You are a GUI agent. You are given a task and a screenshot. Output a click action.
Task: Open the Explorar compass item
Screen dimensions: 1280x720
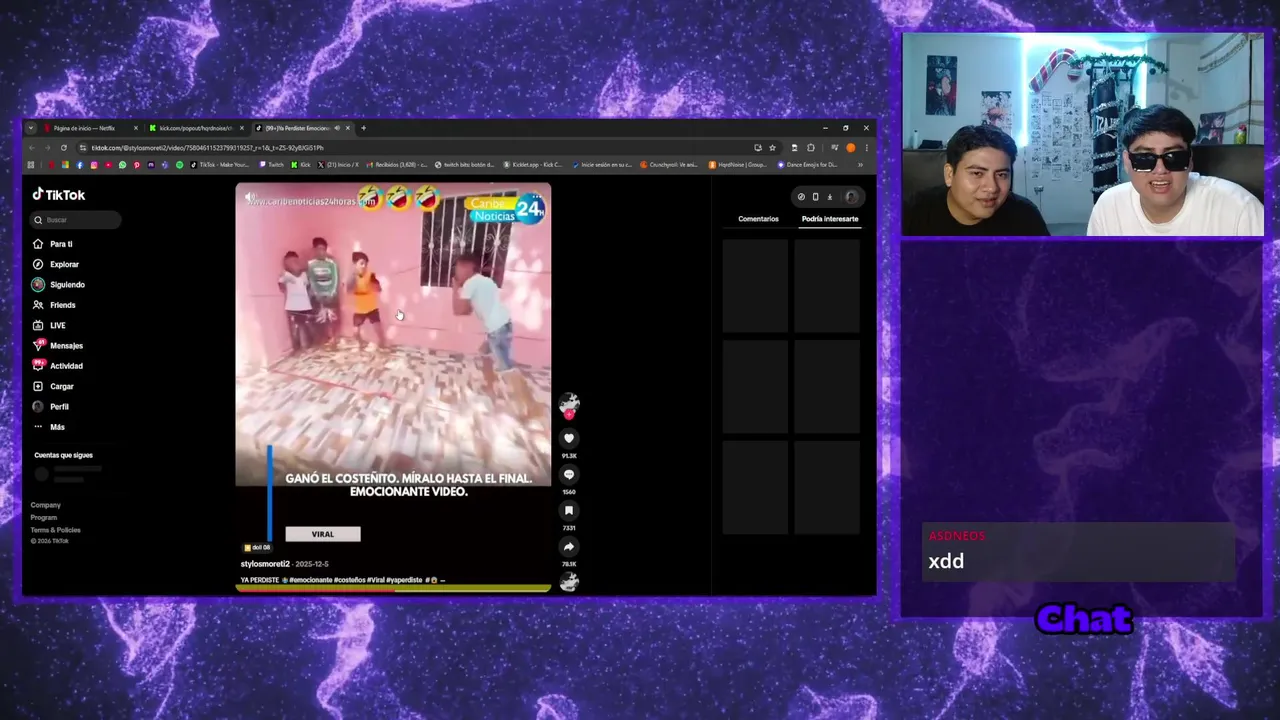(56, 264)
